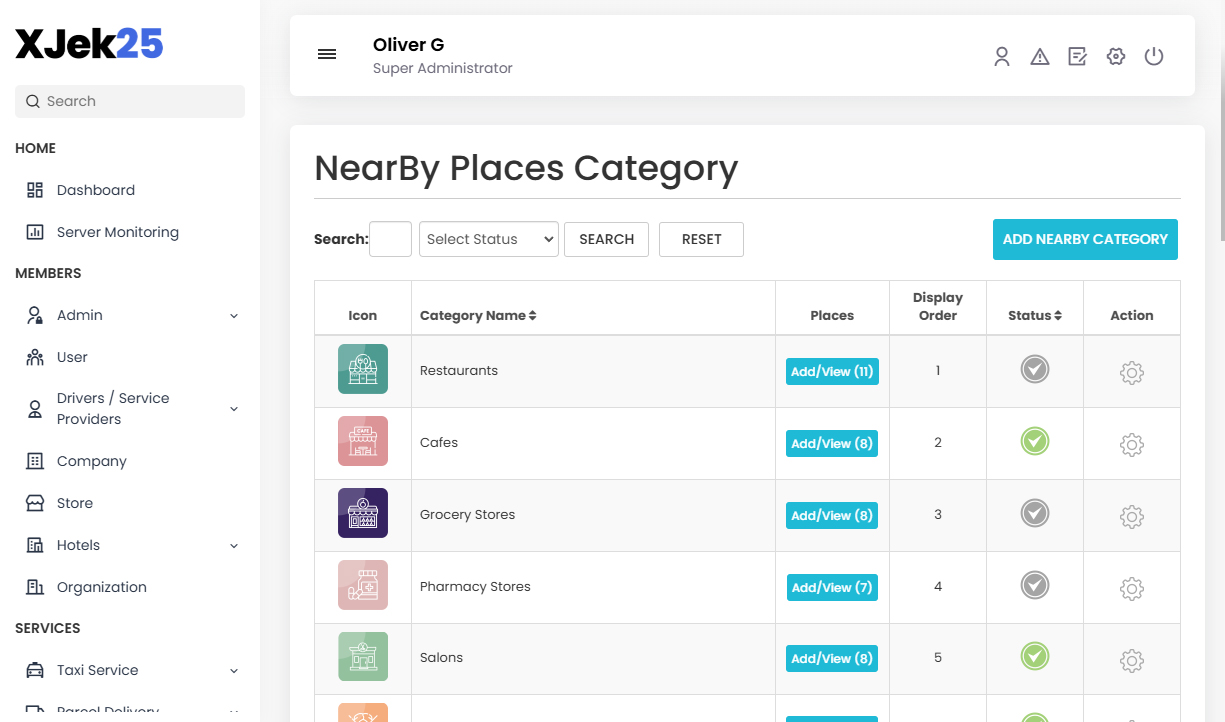Open the Dashboard page from the sidebar
The width and height of the screenshot is (1225, 722).
tap(95, 190)
